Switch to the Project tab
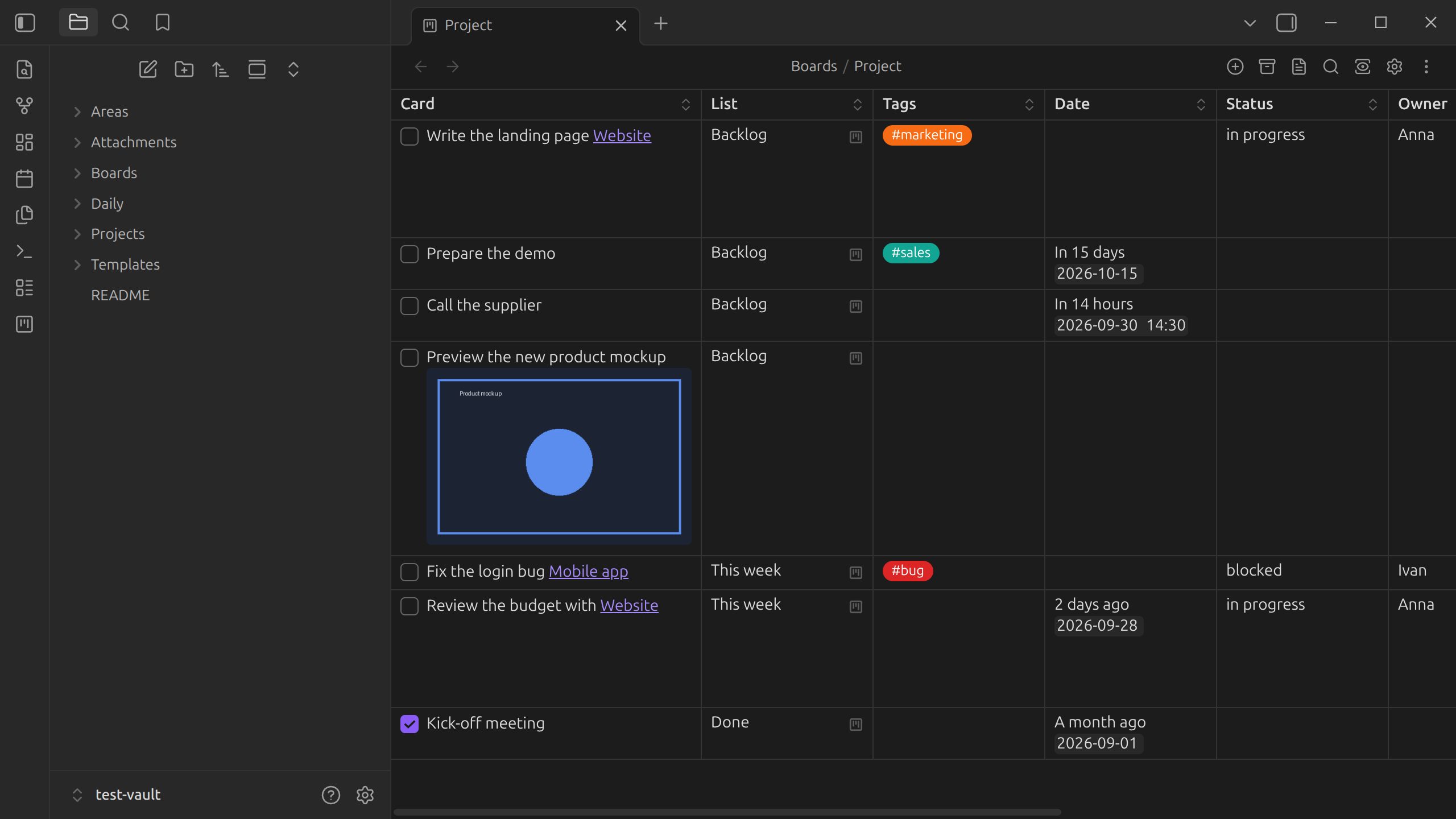Screen dimensions: 1456x819 [526, 26]
